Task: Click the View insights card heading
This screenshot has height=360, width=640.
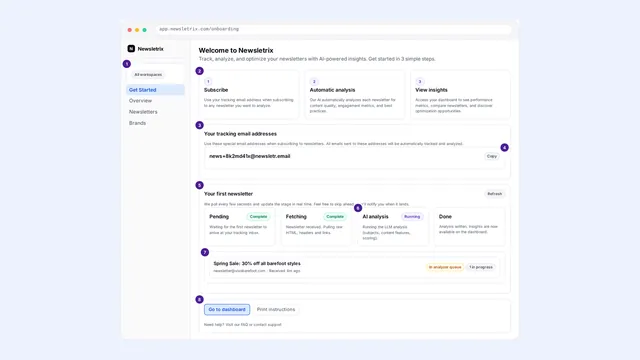Action: tap(431, 90)
